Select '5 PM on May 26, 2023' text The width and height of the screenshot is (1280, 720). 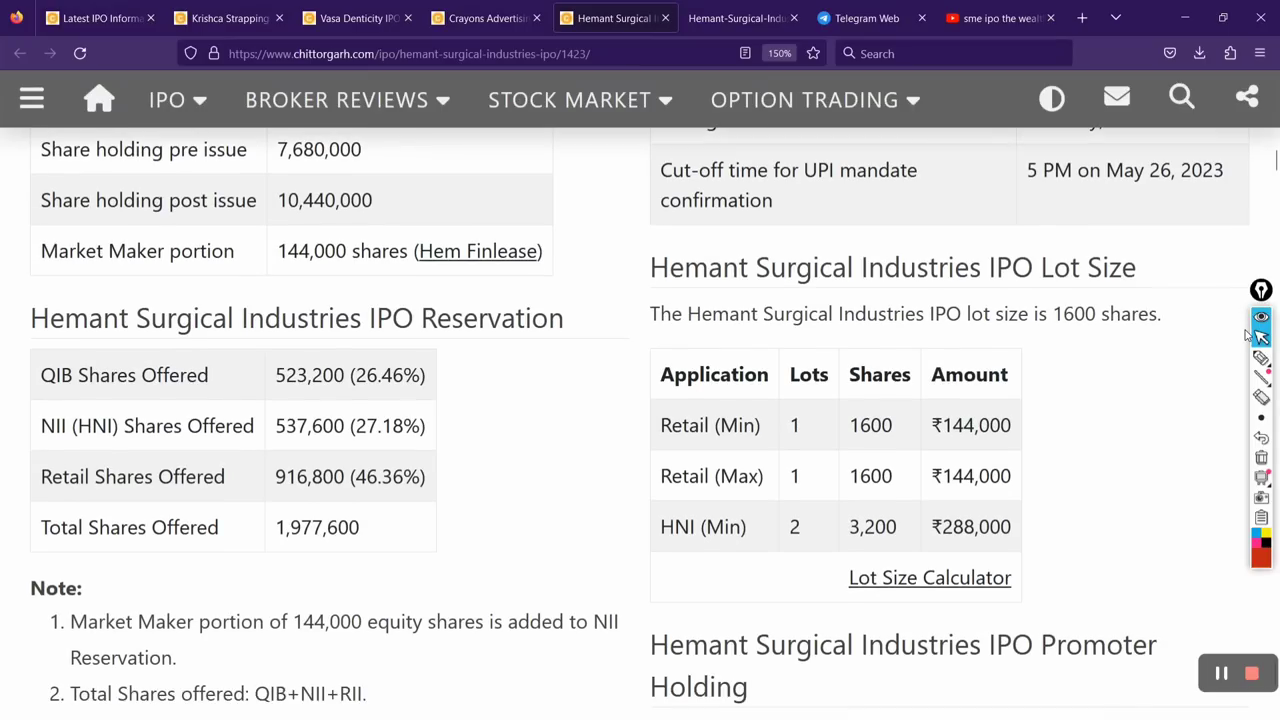click(1125, 170)
